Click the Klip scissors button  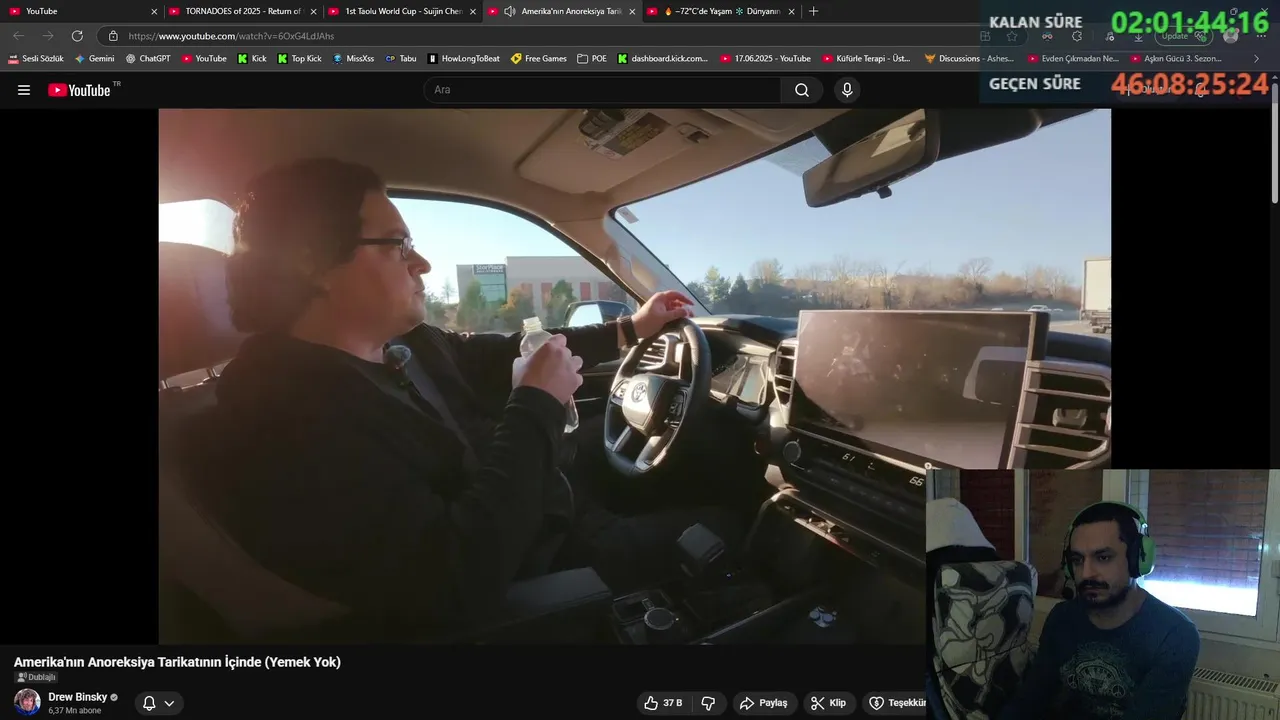coord(828,703)
